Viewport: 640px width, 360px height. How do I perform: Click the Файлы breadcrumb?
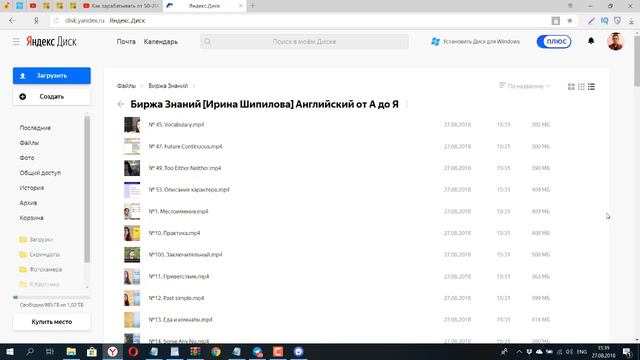click(x=126, y=86)
